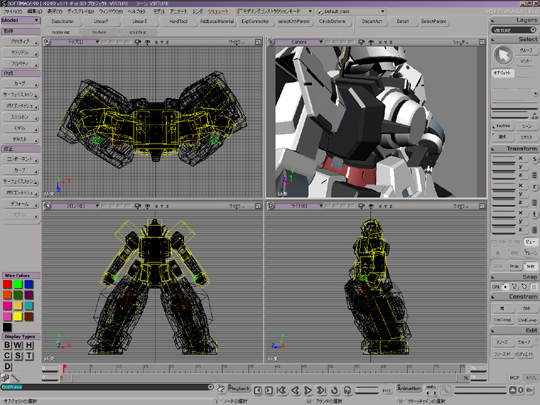Set display type C in Display Types
Screen dimensions: 540x405
(7, 356)
